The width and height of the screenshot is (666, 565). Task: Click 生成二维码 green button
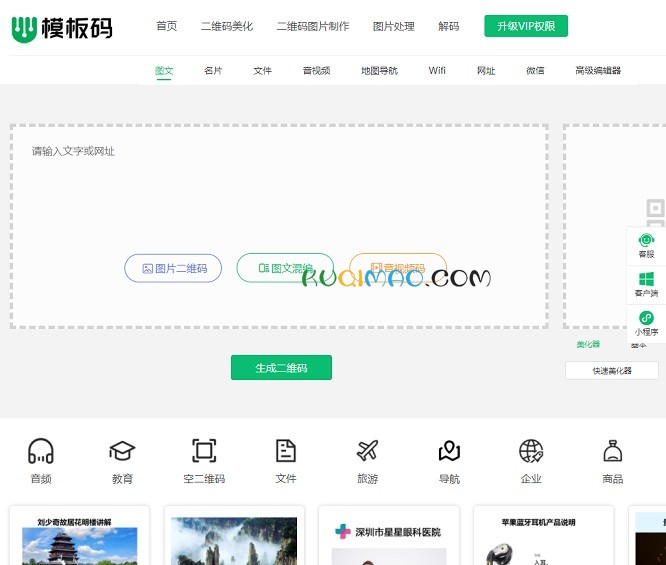(x=281, y=367)
